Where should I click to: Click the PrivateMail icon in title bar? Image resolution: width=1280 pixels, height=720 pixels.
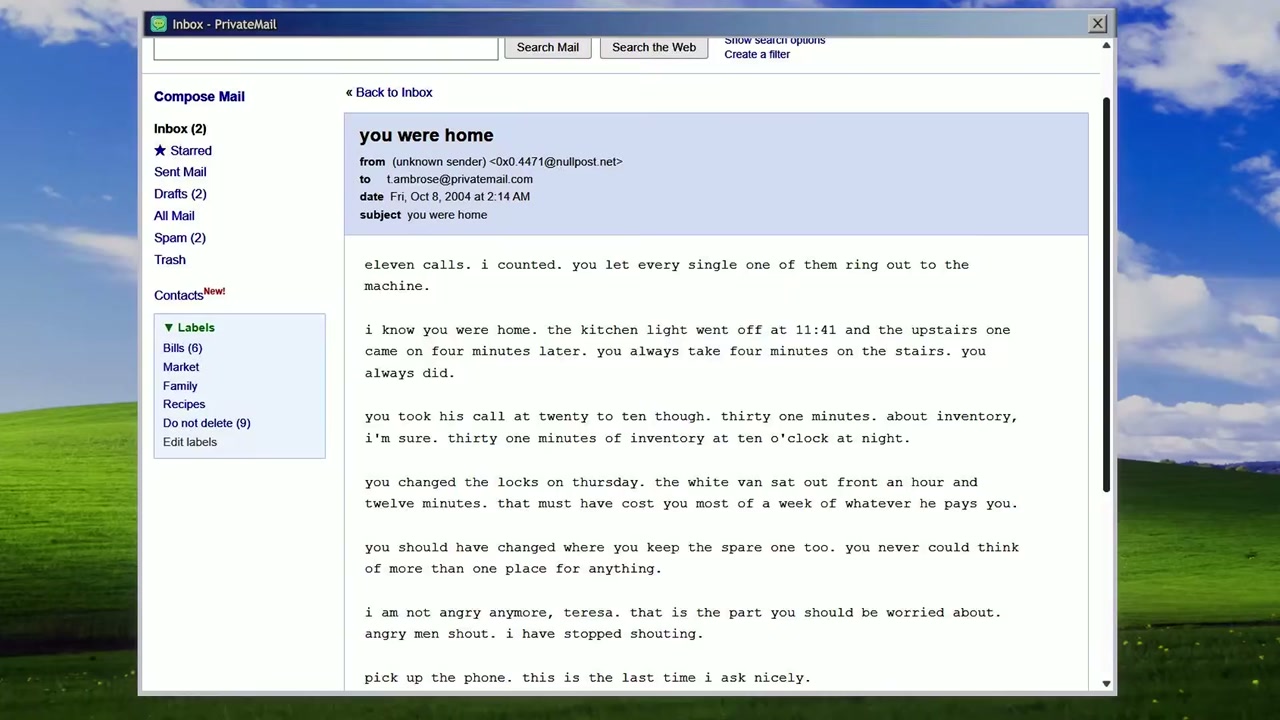(x=158, y=24)
